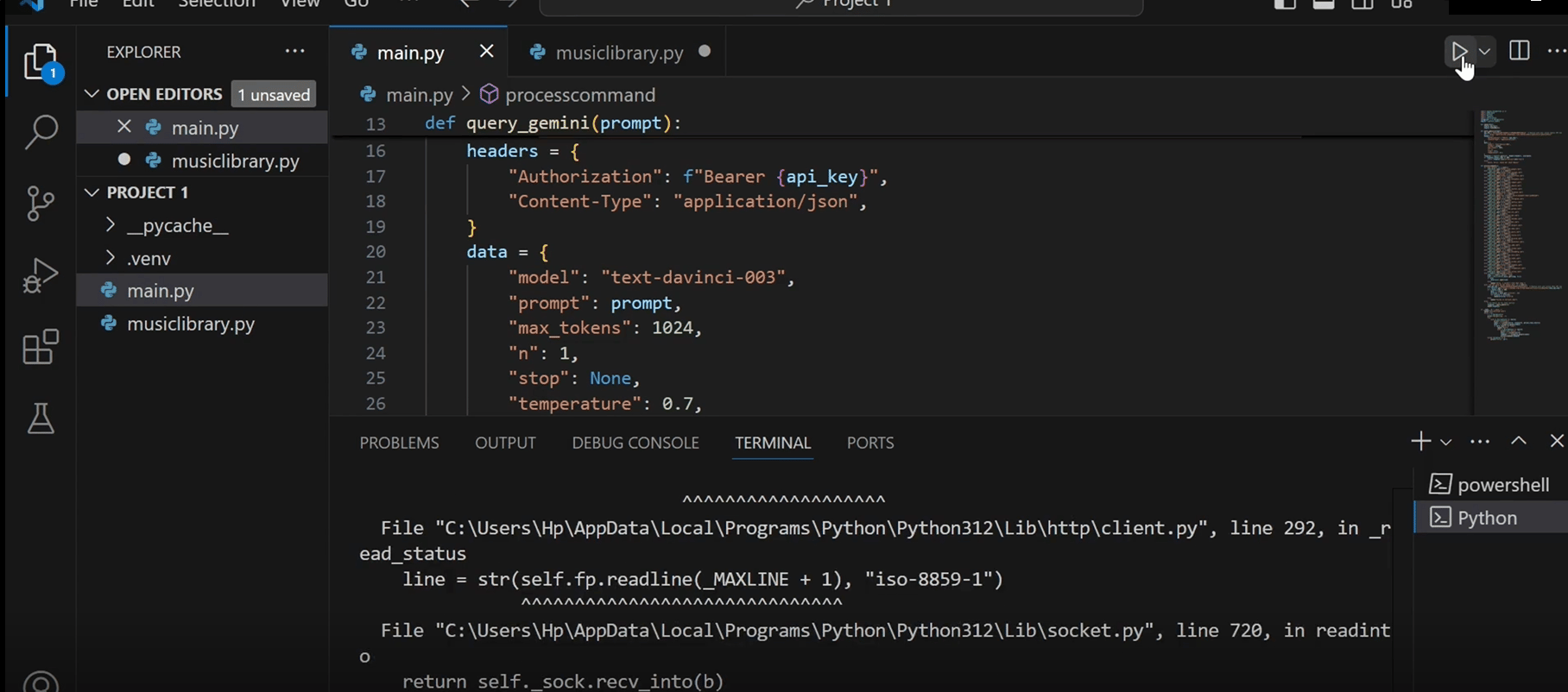Close the main.py editor tab

(x=487, y=52)
